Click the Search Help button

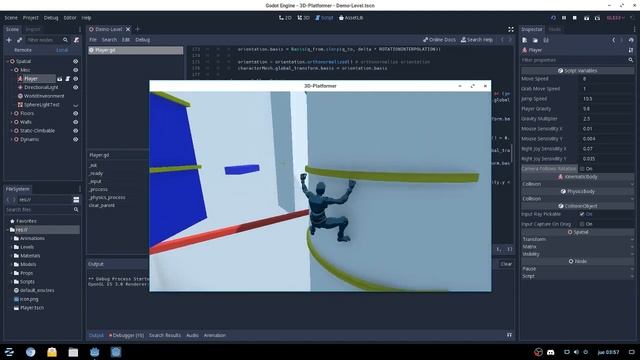tap(477, 40)
